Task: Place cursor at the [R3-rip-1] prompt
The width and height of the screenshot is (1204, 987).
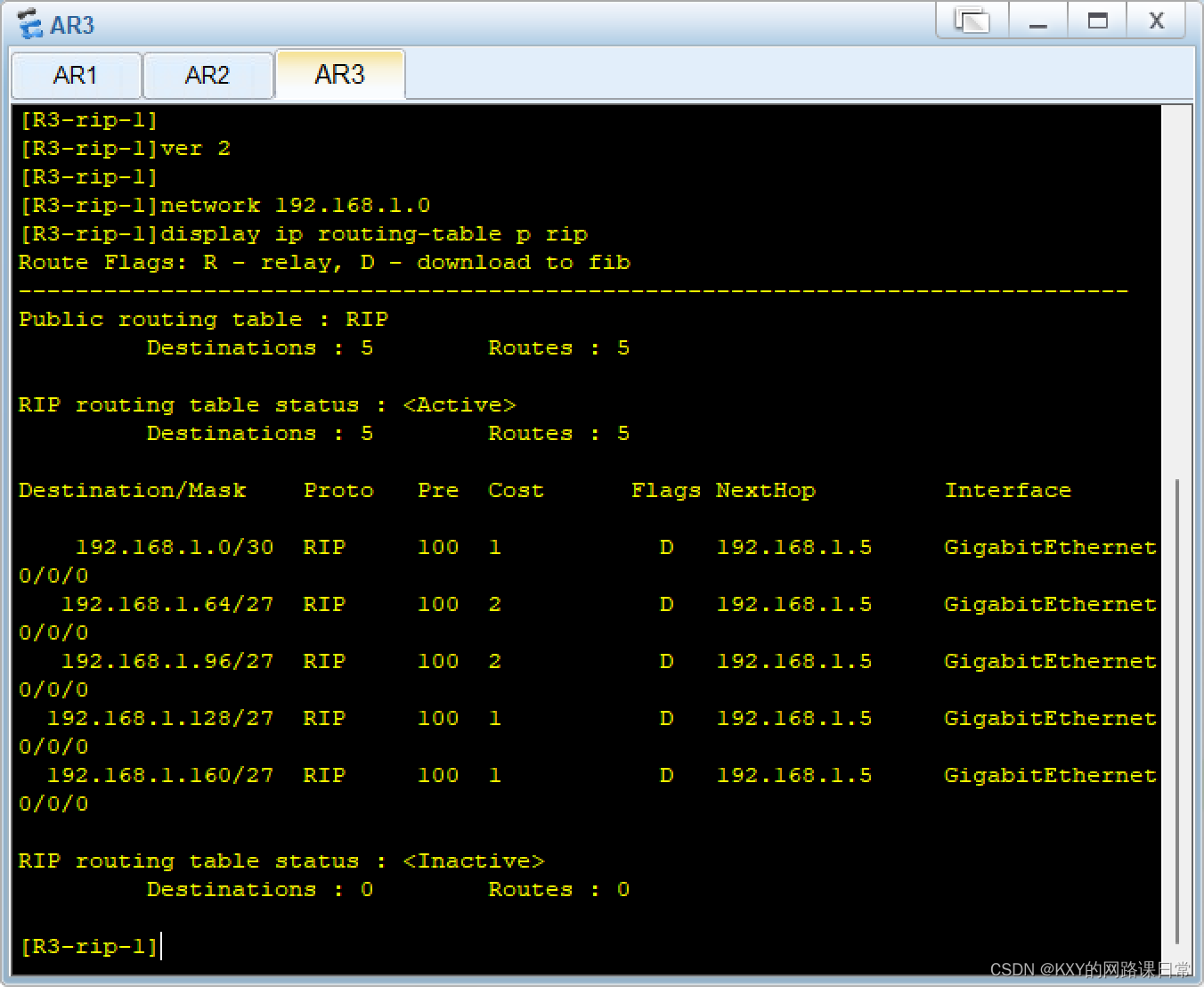Action: [x=89, y=946]
